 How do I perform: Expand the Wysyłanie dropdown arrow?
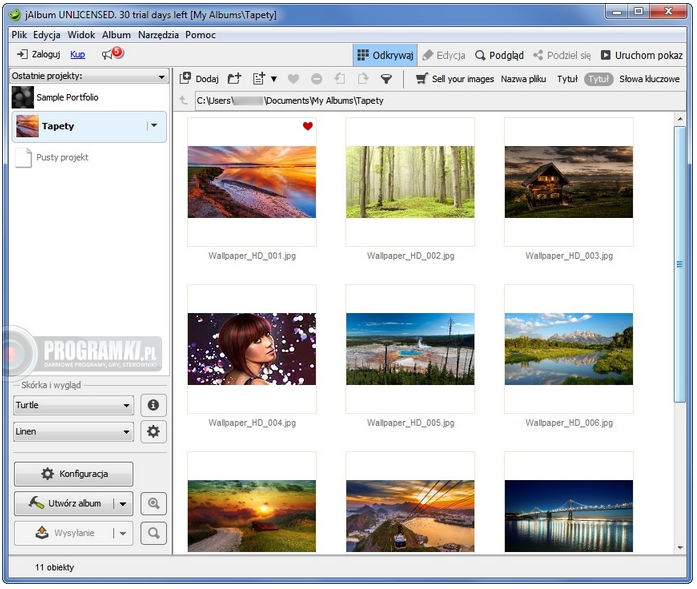point(123,533)
